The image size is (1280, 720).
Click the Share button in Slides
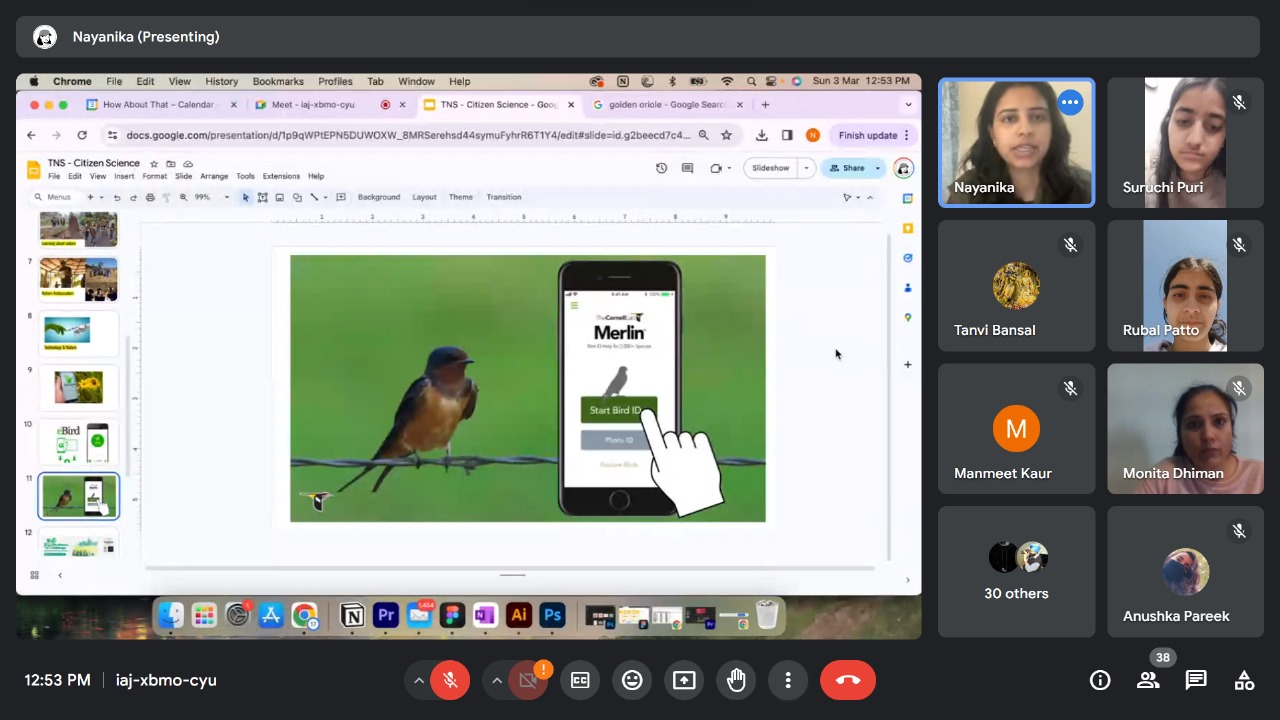(847, 168)
